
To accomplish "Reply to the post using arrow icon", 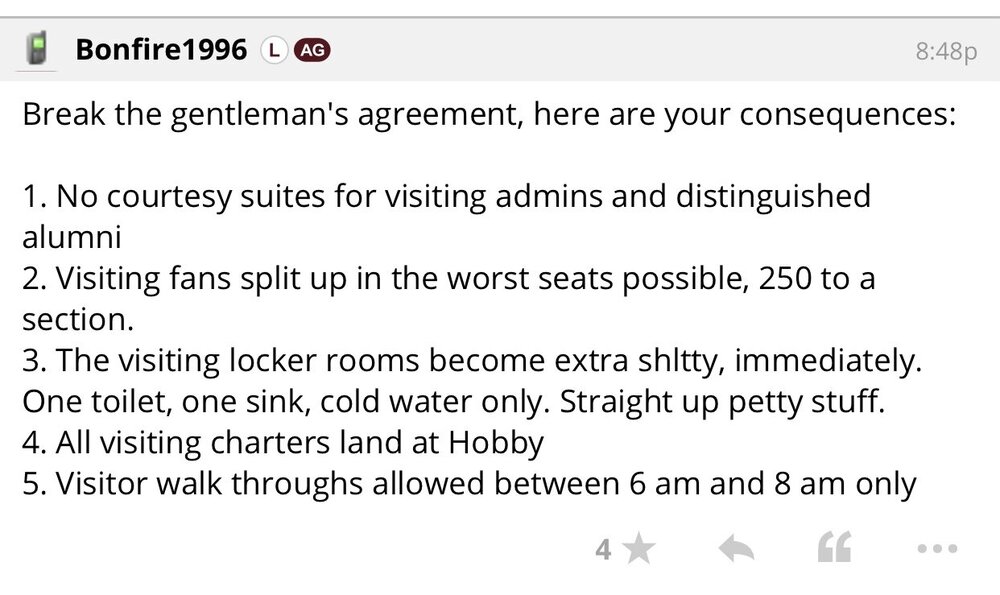I will click(736, 548).
